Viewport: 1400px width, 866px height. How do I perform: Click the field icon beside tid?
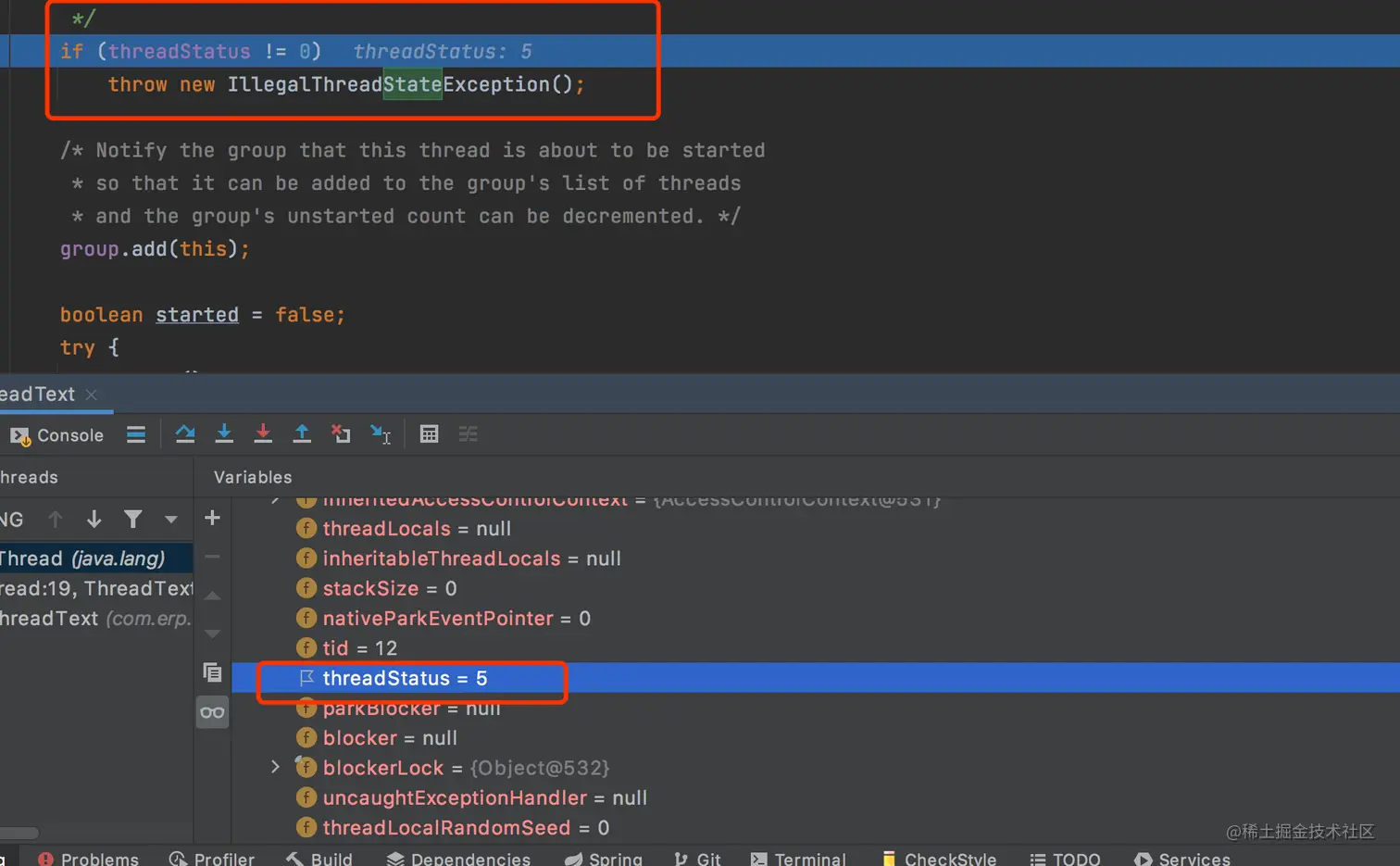pos(306,648)
